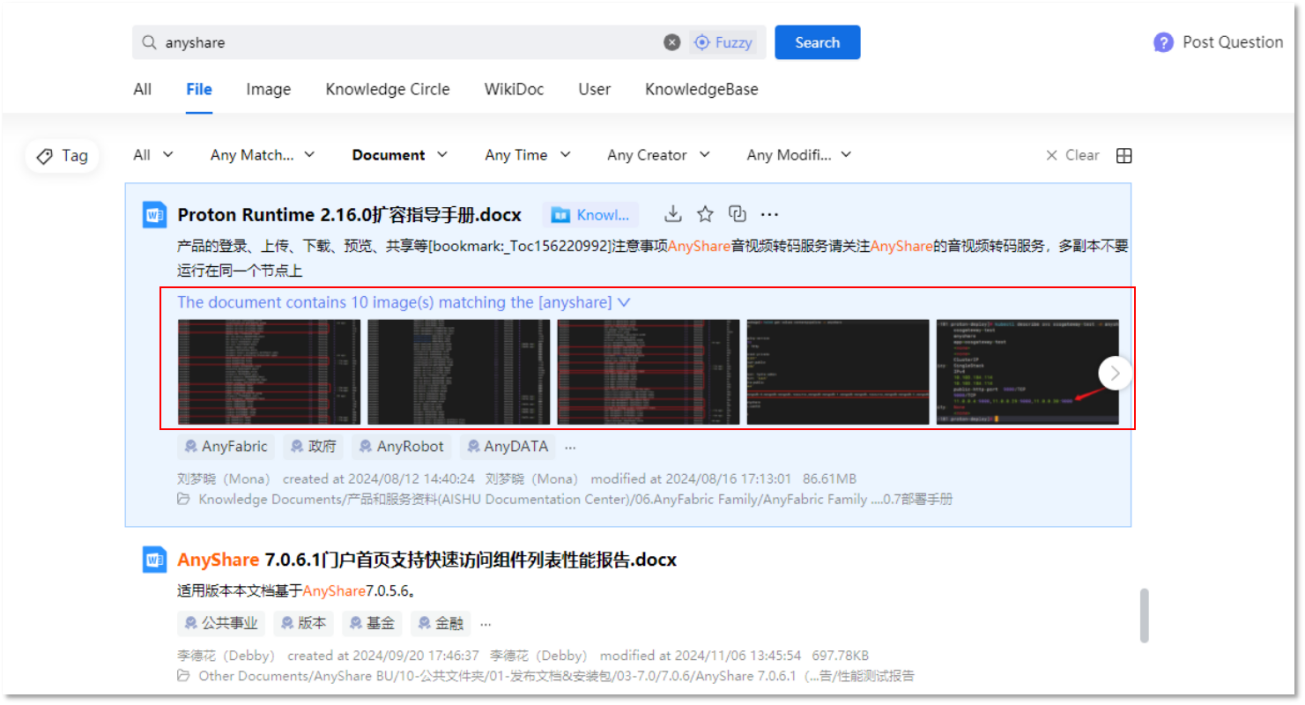Open the fourth matching image thumbnail
This screenshot has width=1305, height=705.
click(838, 372)
